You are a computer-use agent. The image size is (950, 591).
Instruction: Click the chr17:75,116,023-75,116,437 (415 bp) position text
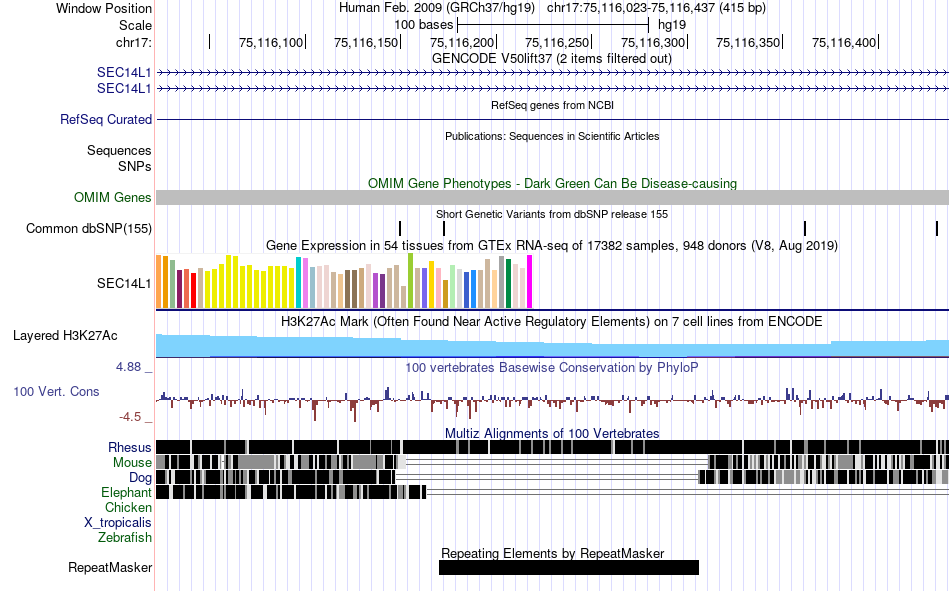[x=656, y=8]
